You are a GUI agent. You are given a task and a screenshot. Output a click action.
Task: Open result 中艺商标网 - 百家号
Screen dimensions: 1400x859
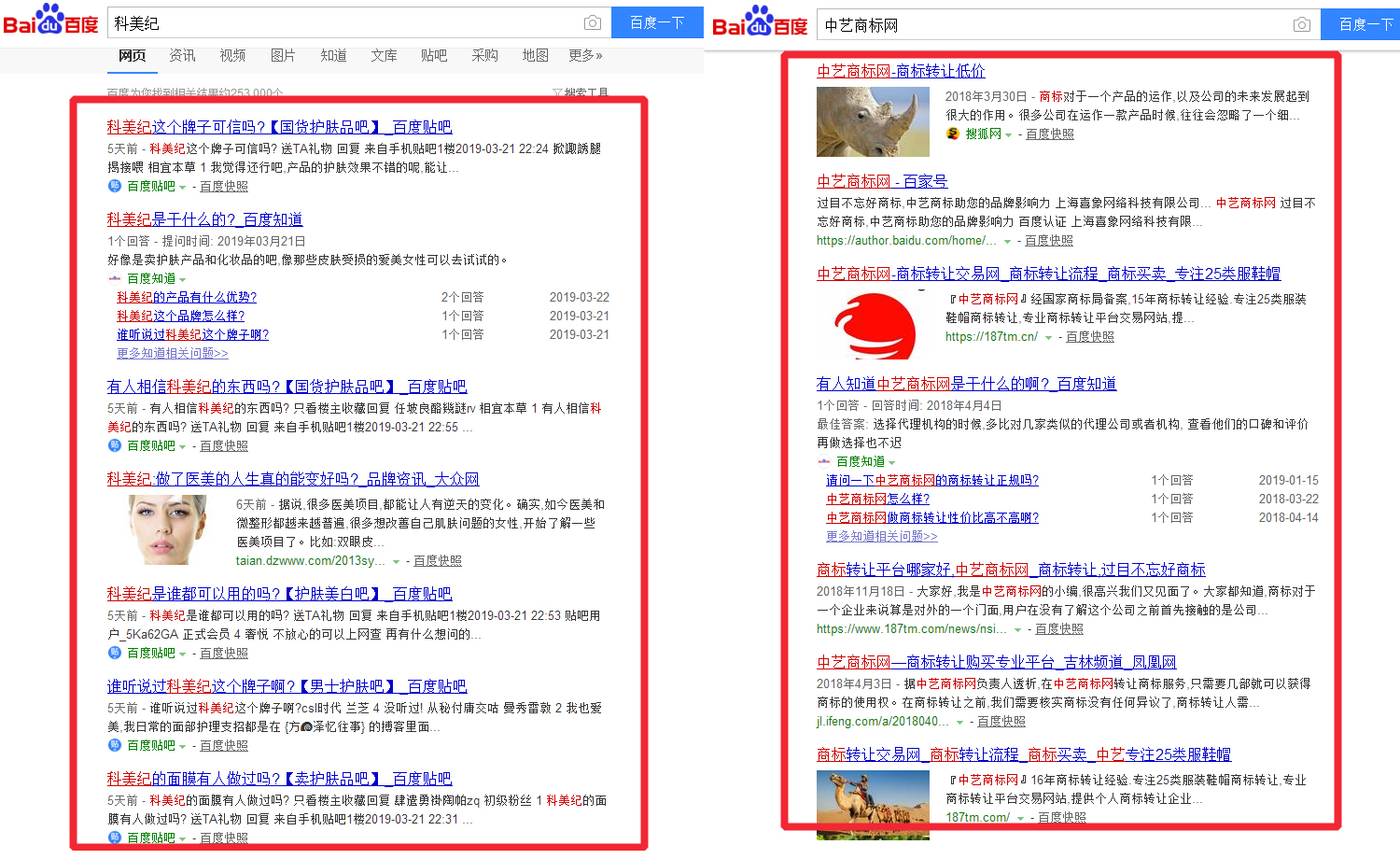pos(882,181)
